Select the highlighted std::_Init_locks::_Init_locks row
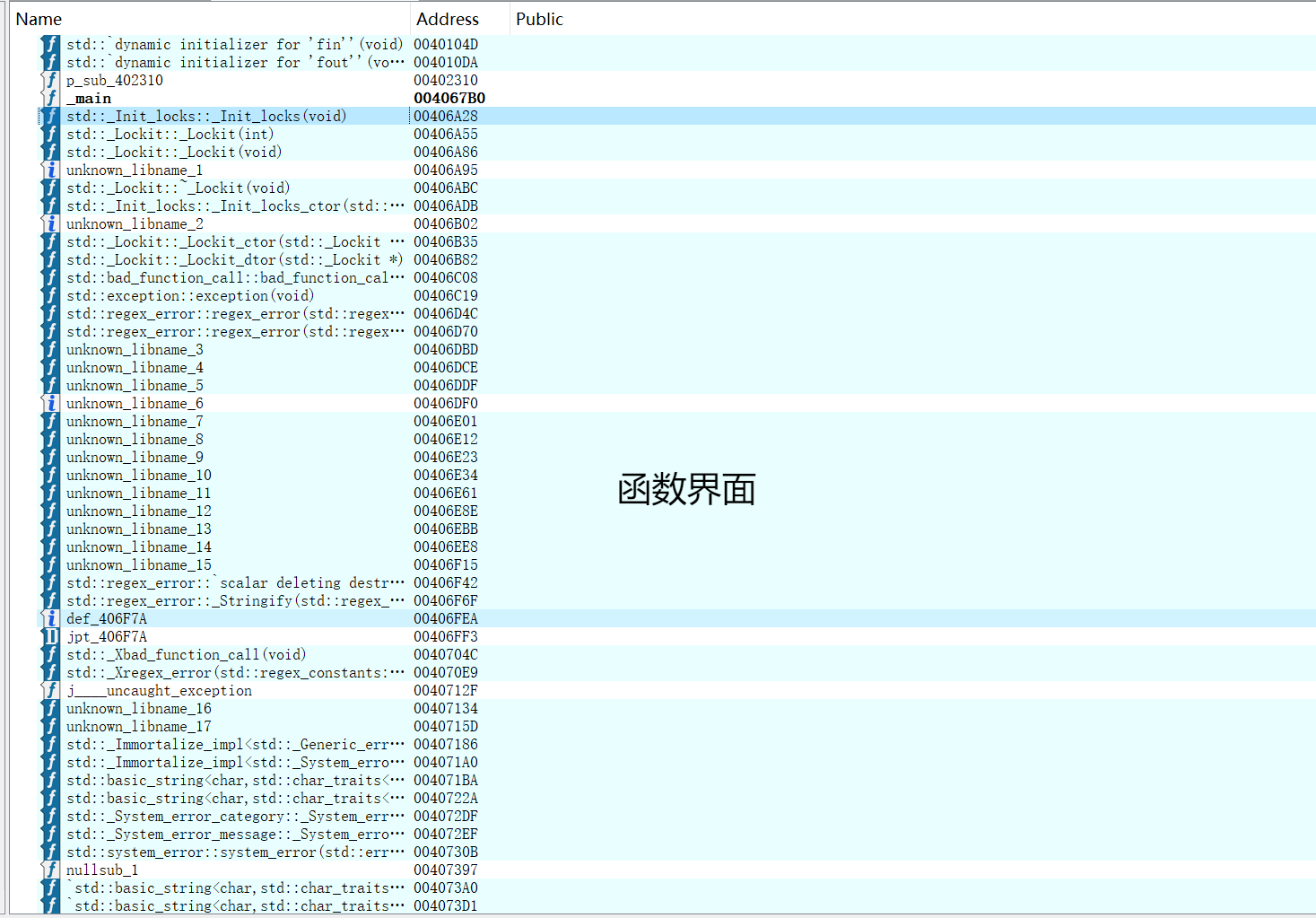 (x=205, y=116)
